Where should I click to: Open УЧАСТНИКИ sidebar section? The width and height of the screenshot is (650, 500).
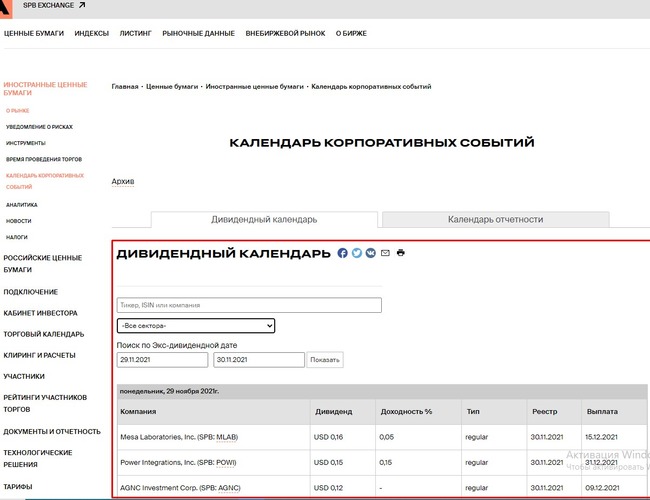(24, 376)
